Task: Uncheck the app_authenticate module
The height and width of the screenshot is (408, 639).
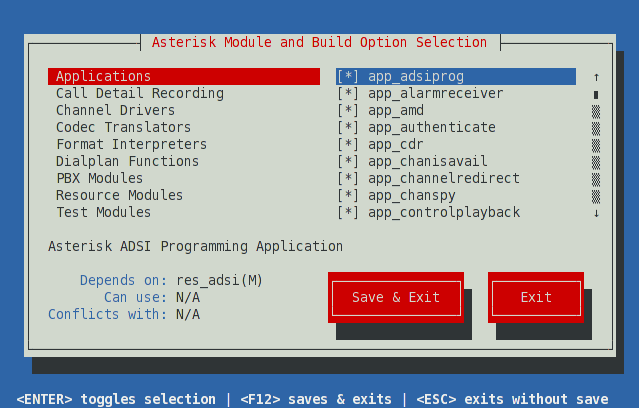Action: pyautogui.click(x=348, y=128)
